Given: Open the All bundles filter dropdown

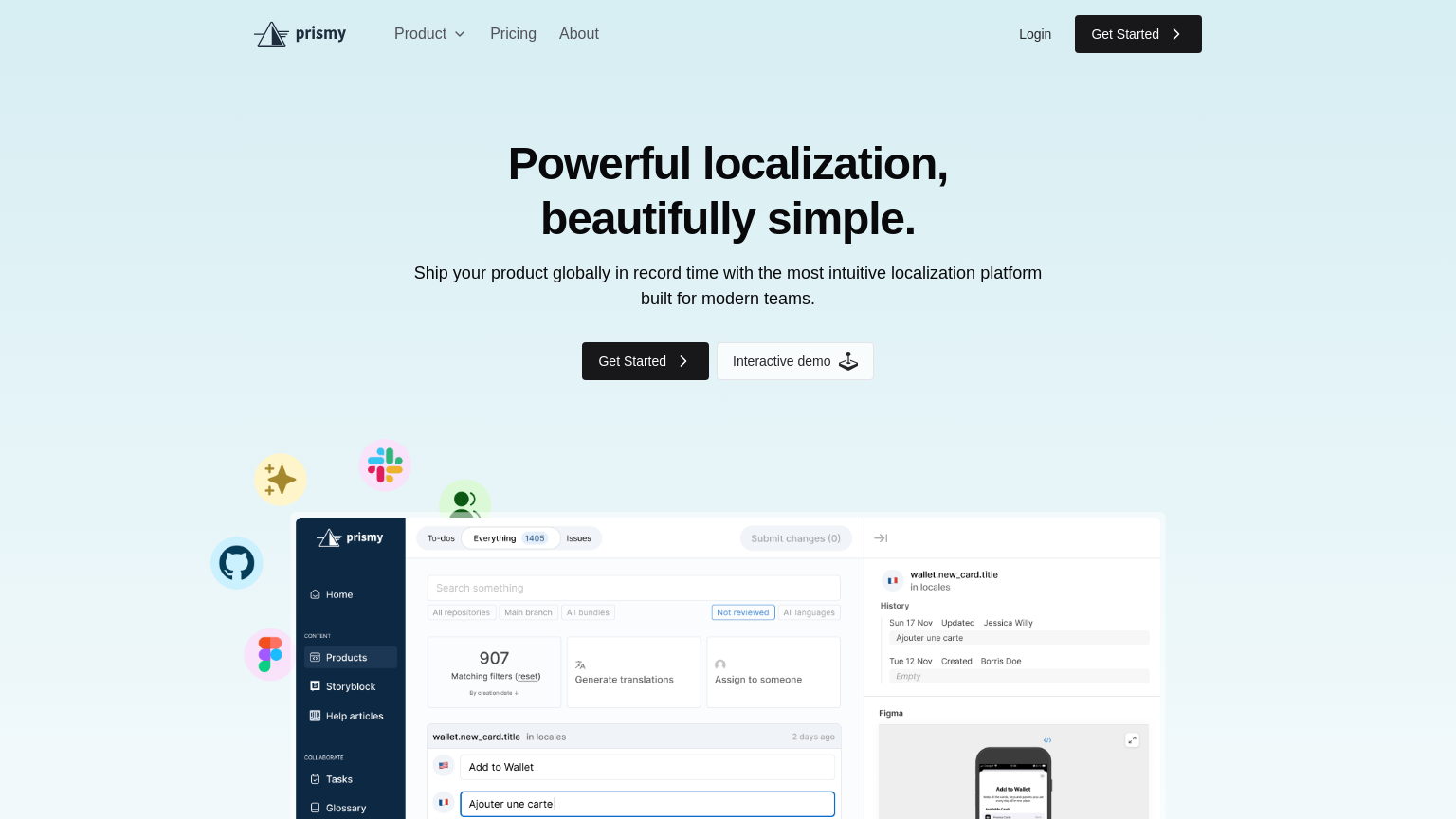Looking at the screenshot, I should coord(588,612).
